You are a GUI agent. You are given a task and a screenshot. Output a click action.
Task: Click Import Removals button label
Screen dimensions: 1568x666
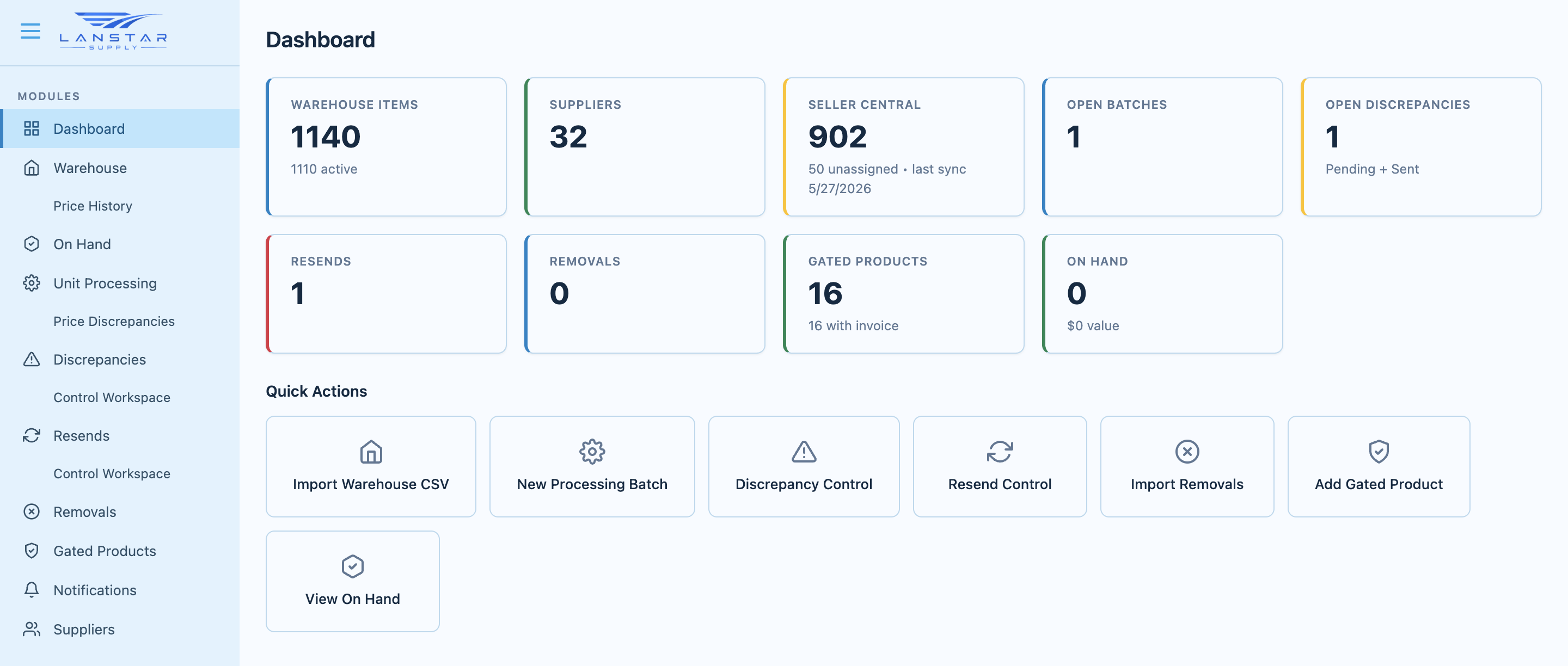click(1187, 484)
